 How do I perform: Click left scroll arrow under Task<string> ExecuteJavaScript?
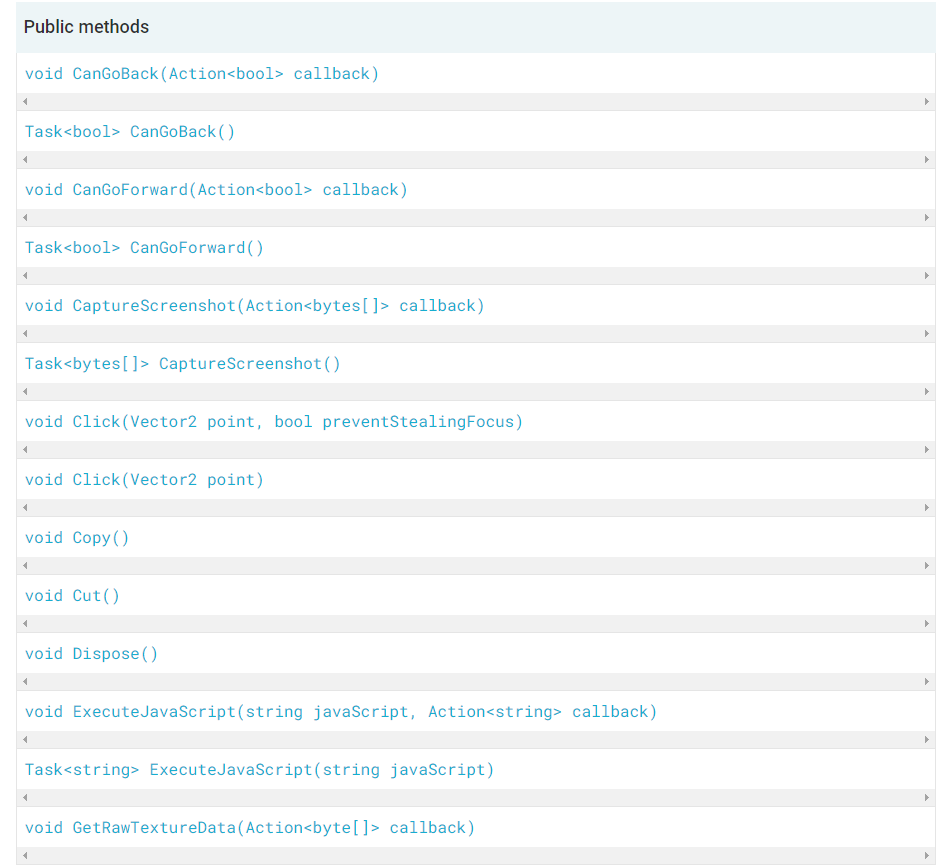click(x=25, y=798)
